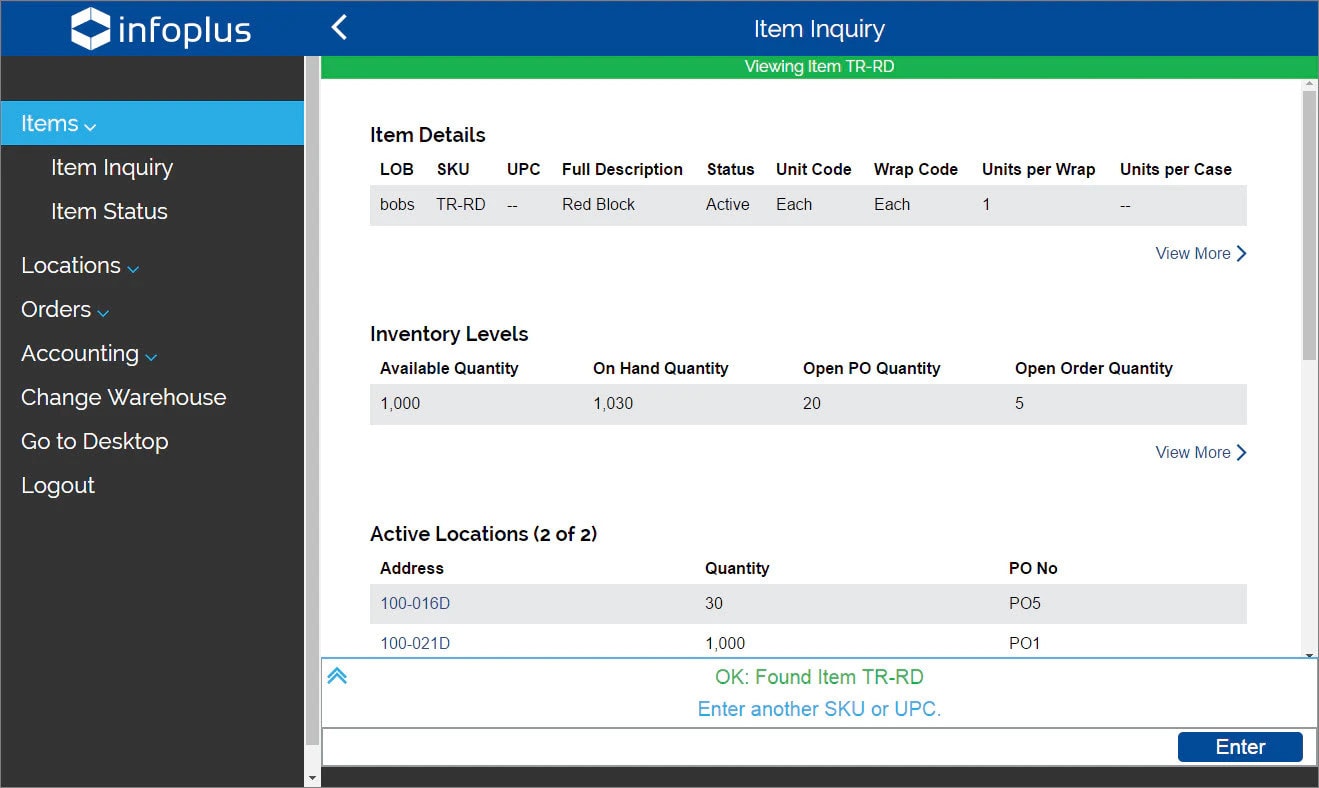This screenshot has width=1319, height=788.
Task: Open Item Inquiry from the sidebar
Action: click(112, 167)
